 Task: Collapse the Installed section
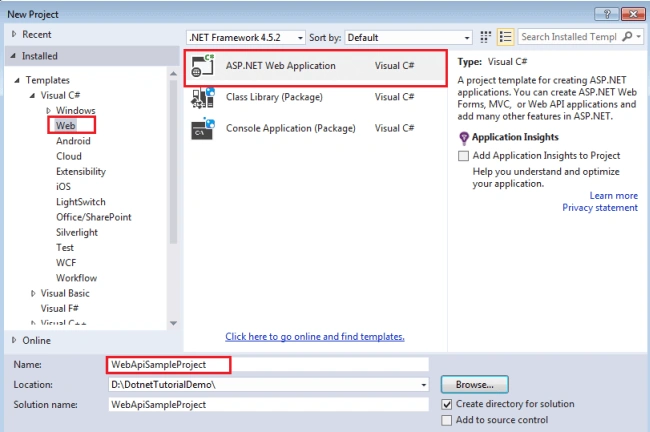click(x=13, y=56)
